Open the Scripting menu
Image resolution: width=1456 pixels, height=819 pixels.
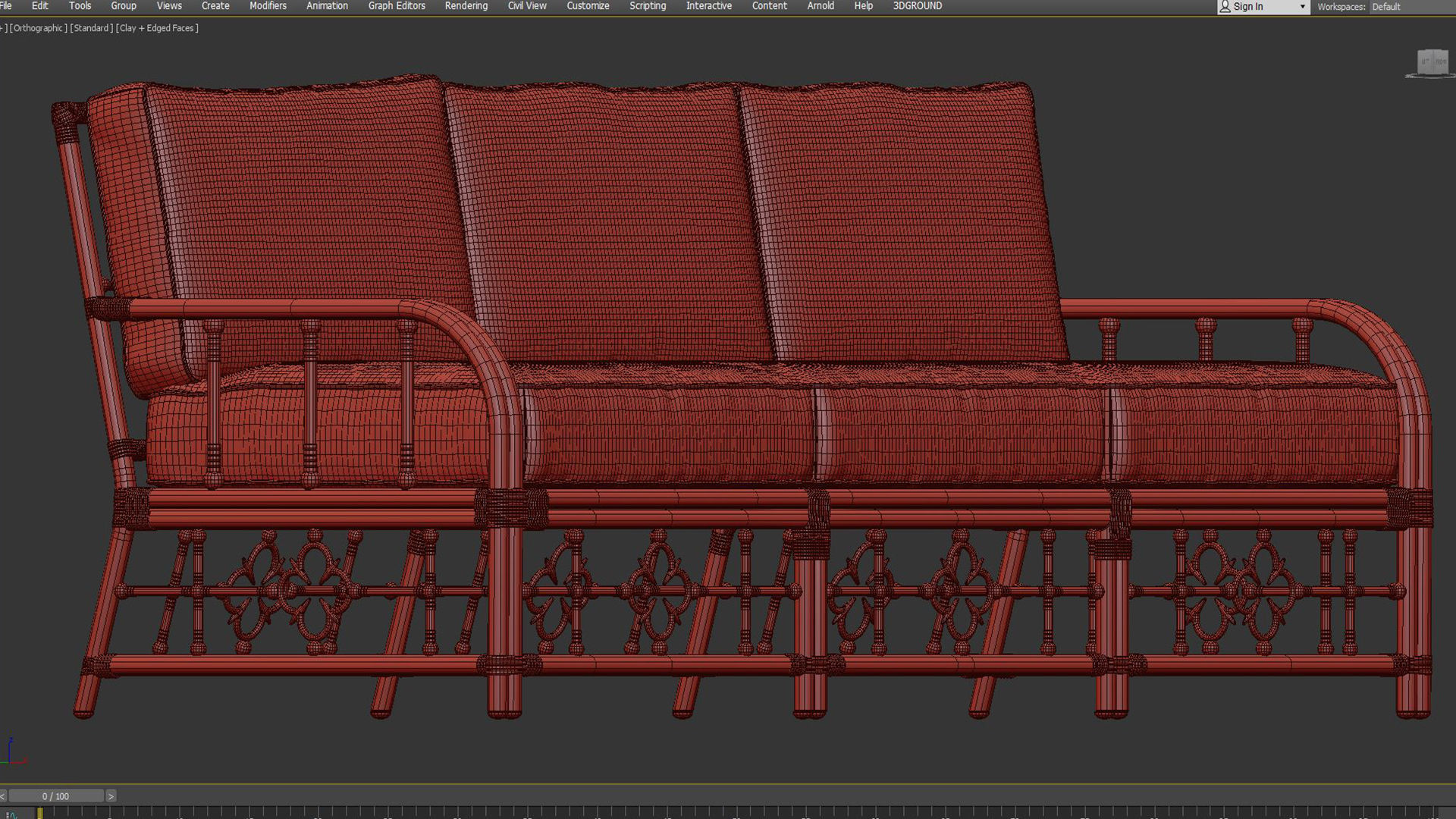point(647,6)
